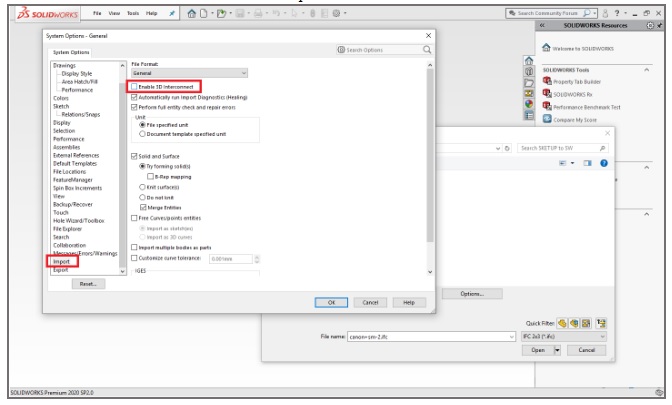Viewport: 672px width, 405px height.
Task: Select Try forming solid(s) radio button
Action: point(142,166)
